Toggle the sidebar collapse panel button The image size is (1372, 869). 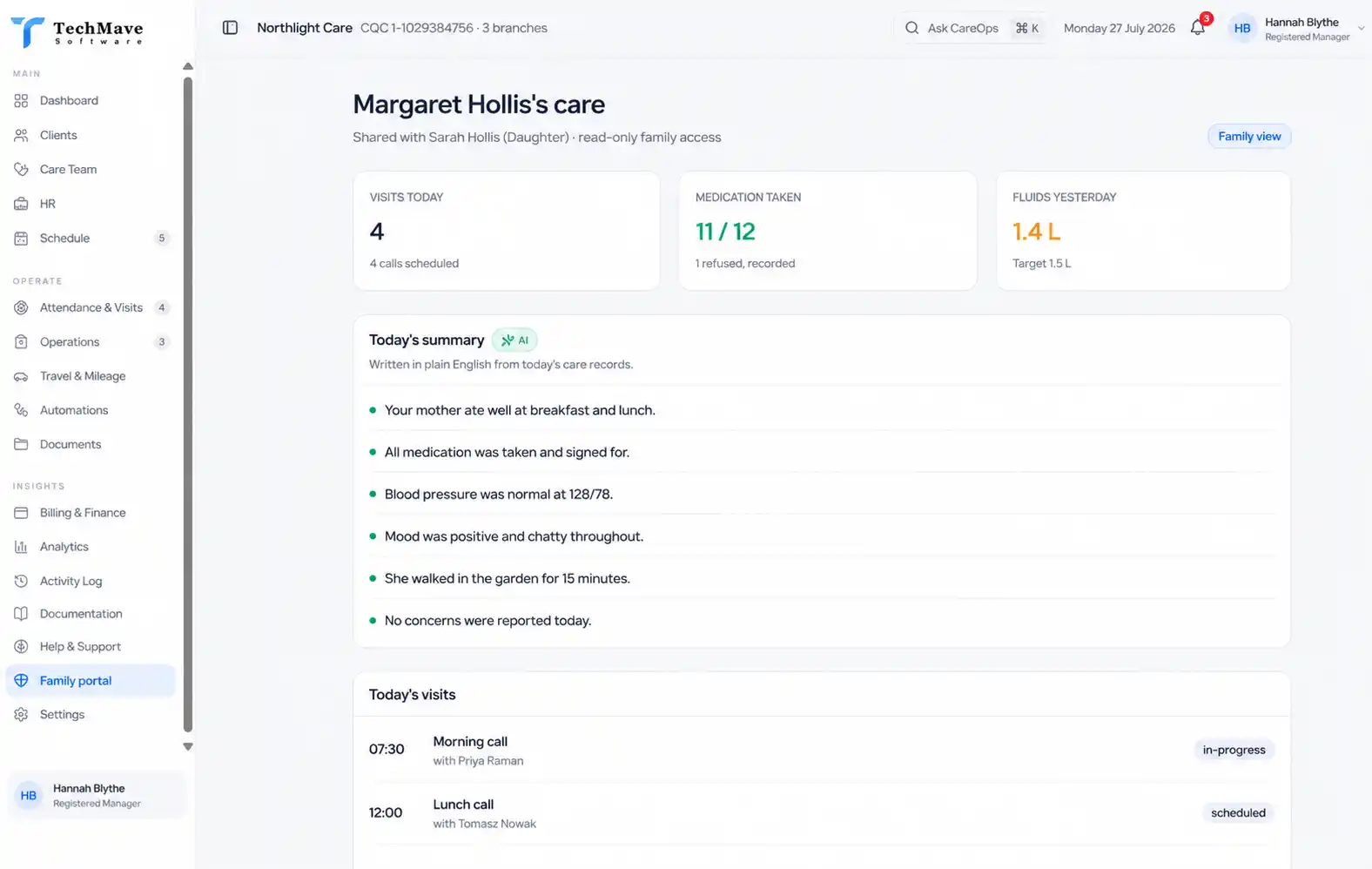(230, 28)
